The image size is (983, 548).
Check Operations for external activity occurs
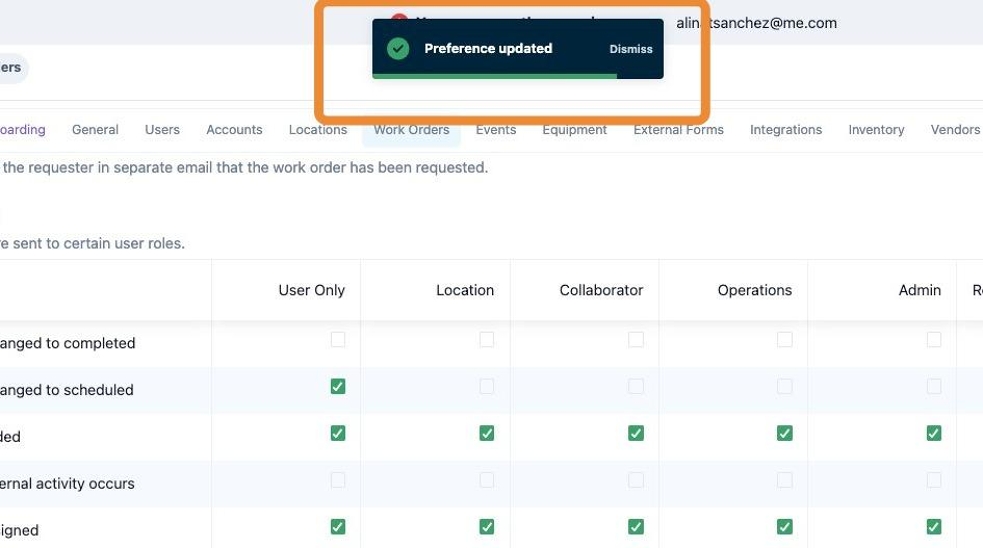click(784, 480)
